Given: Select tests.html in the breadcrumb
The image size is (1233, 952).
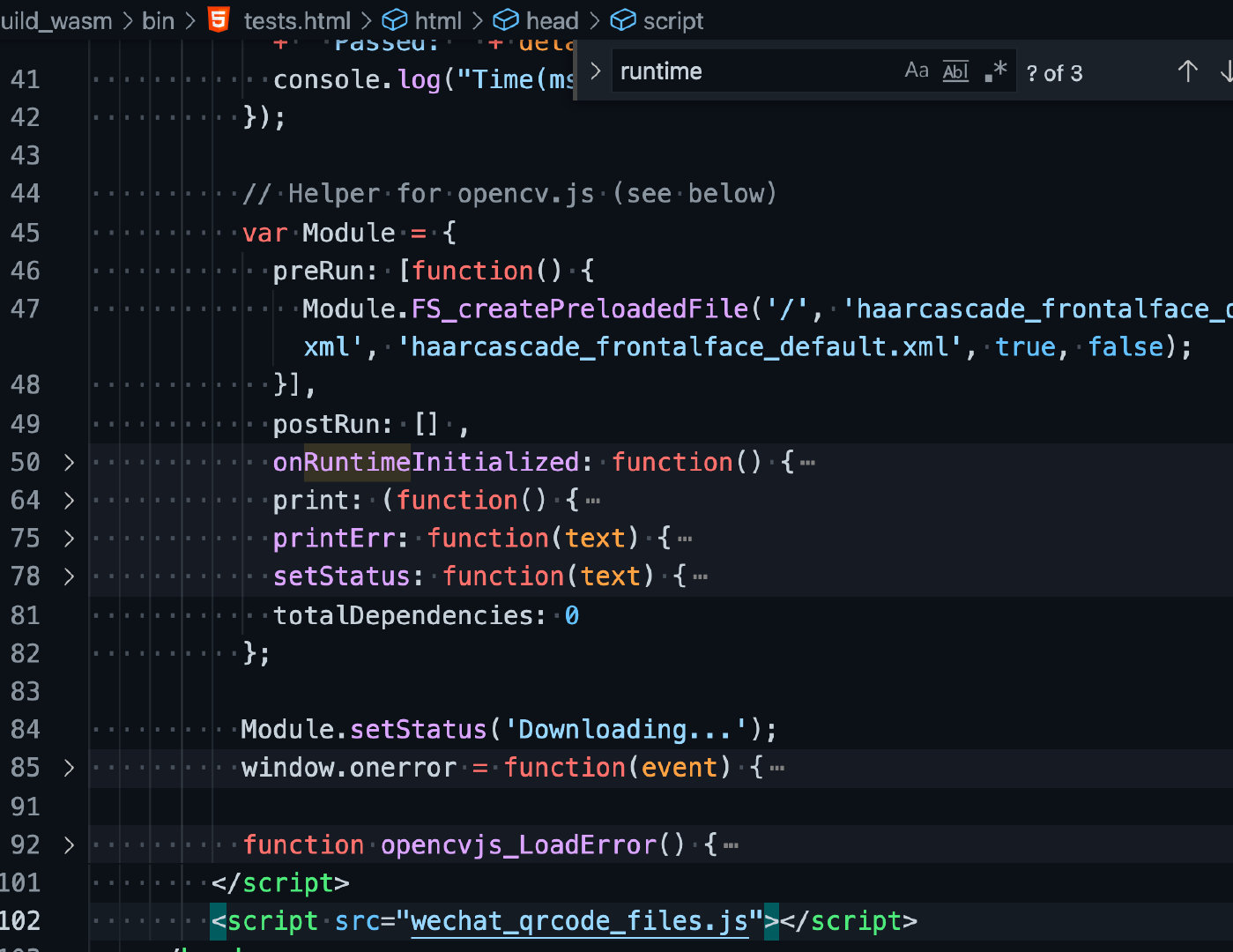Looking at the screenshot, I should (x=297, y=20).
